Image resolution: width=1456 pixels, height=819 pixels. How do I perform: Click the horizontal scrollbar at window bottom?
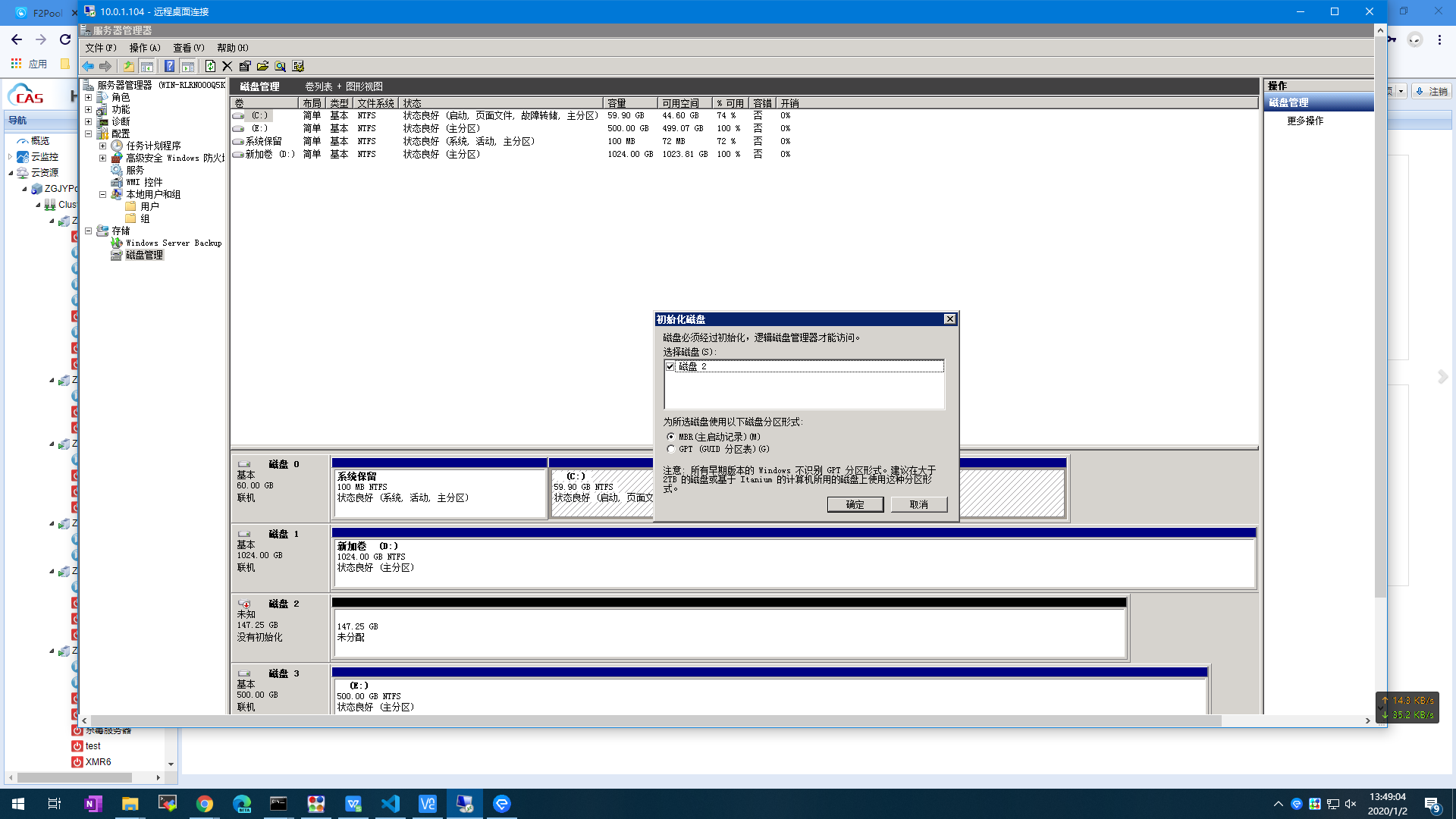652,721
